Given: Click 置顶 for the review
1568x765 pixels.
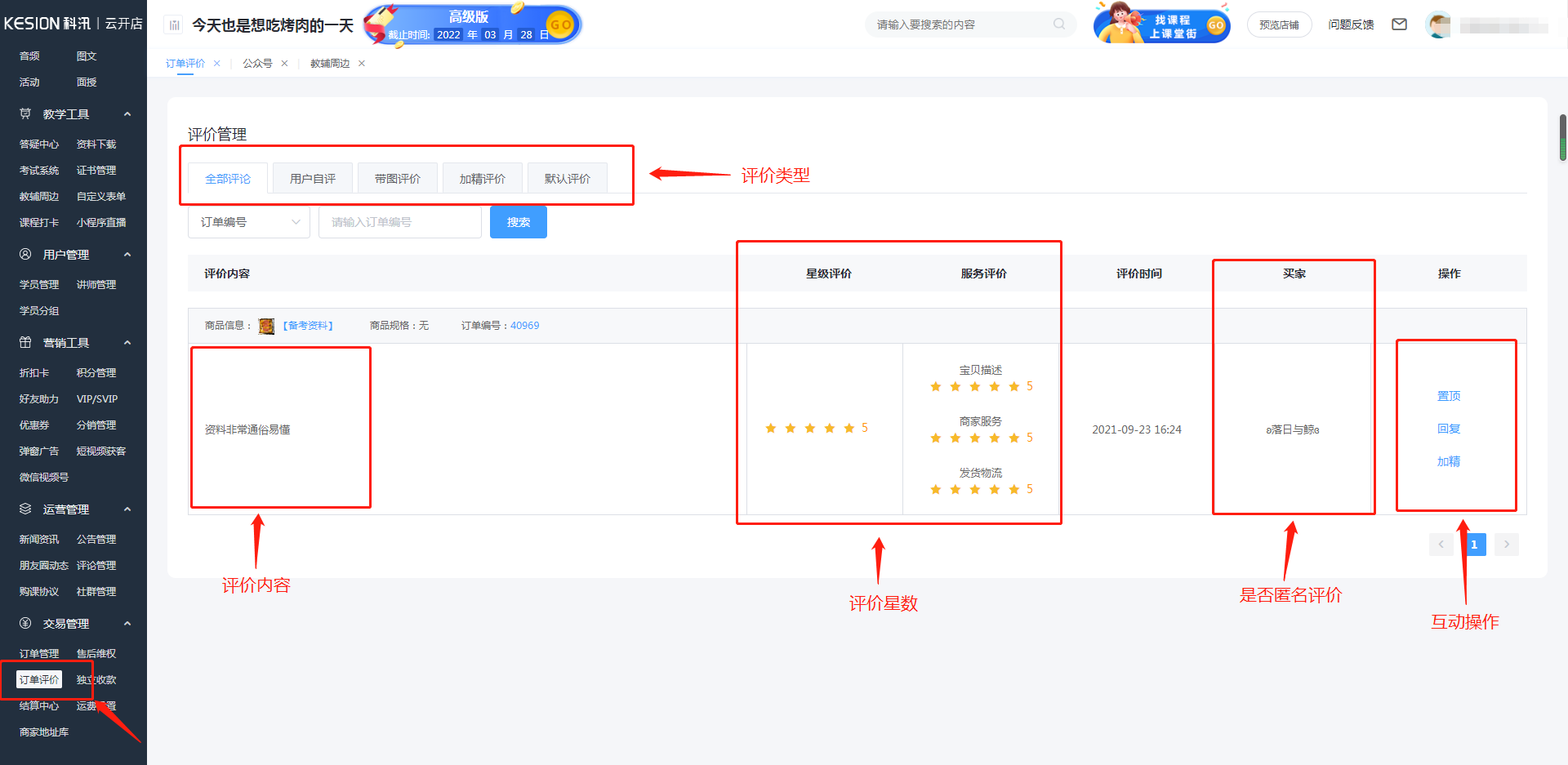Looking at the screenshot, I should [1449, 396].
